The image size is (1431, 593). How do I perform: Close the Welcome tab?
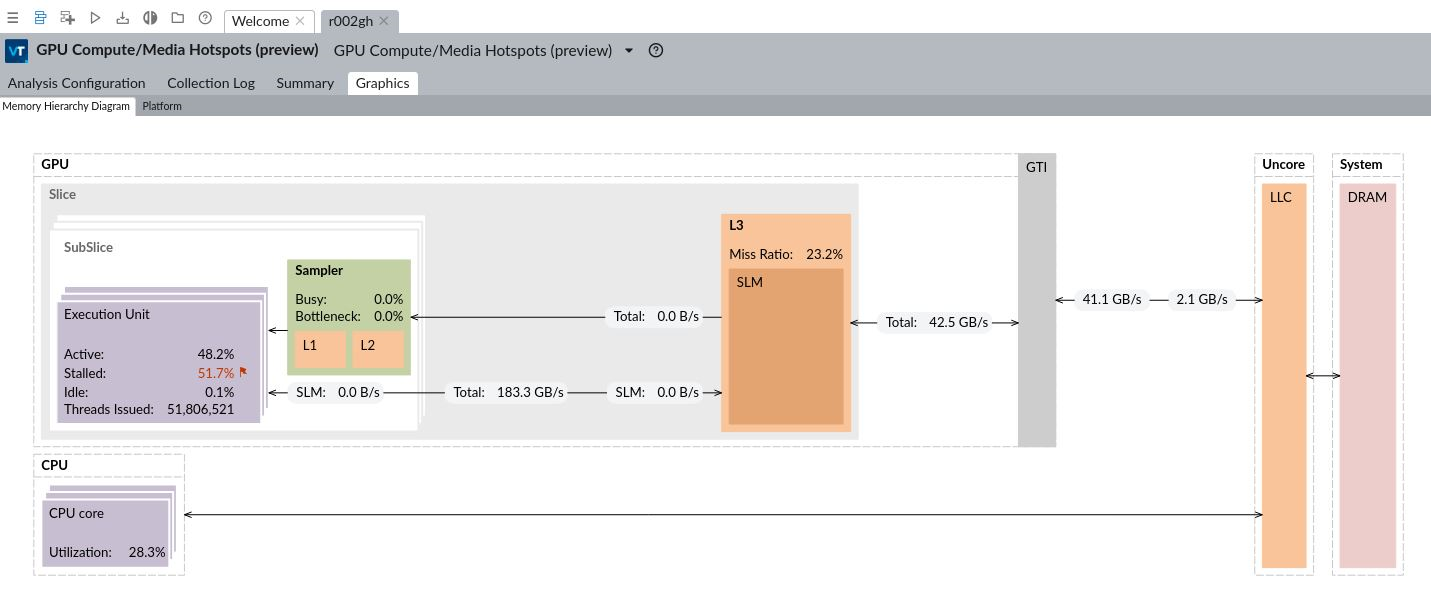click(299, 21)
